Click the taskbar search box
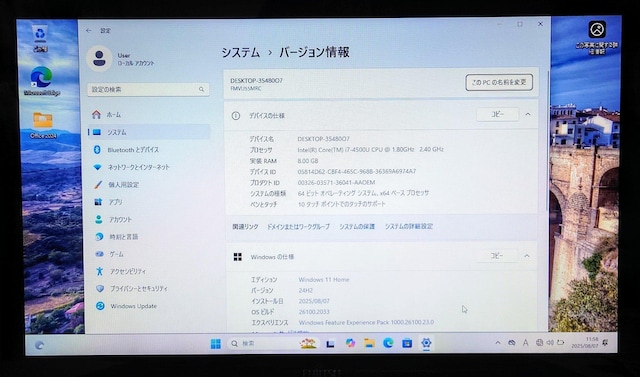The width and height of the screenshot is (640, 377). click(x=274, y=344)
